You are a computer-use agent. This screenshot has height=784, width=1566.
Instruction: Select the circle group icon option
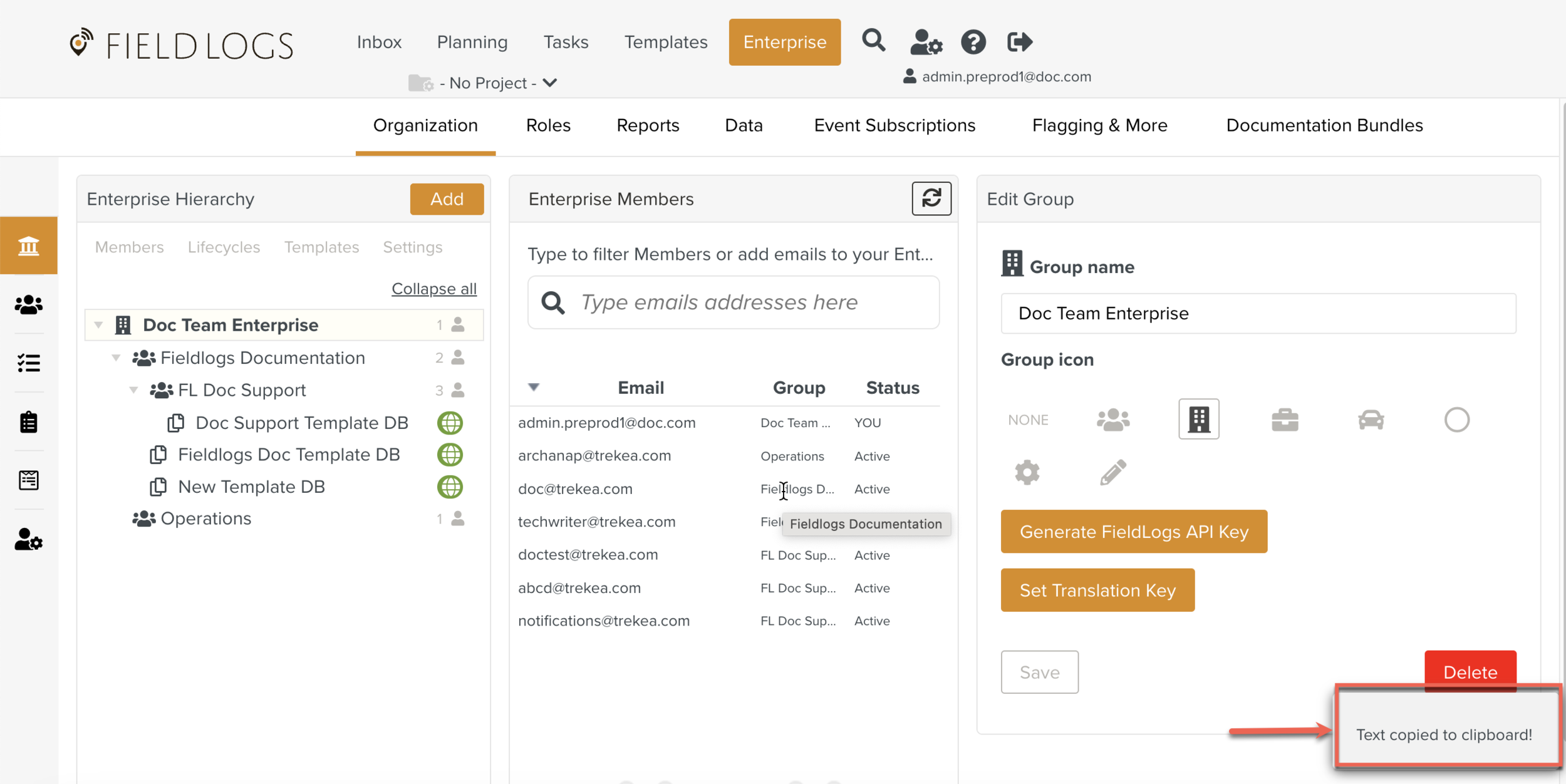coord(1456,420)
